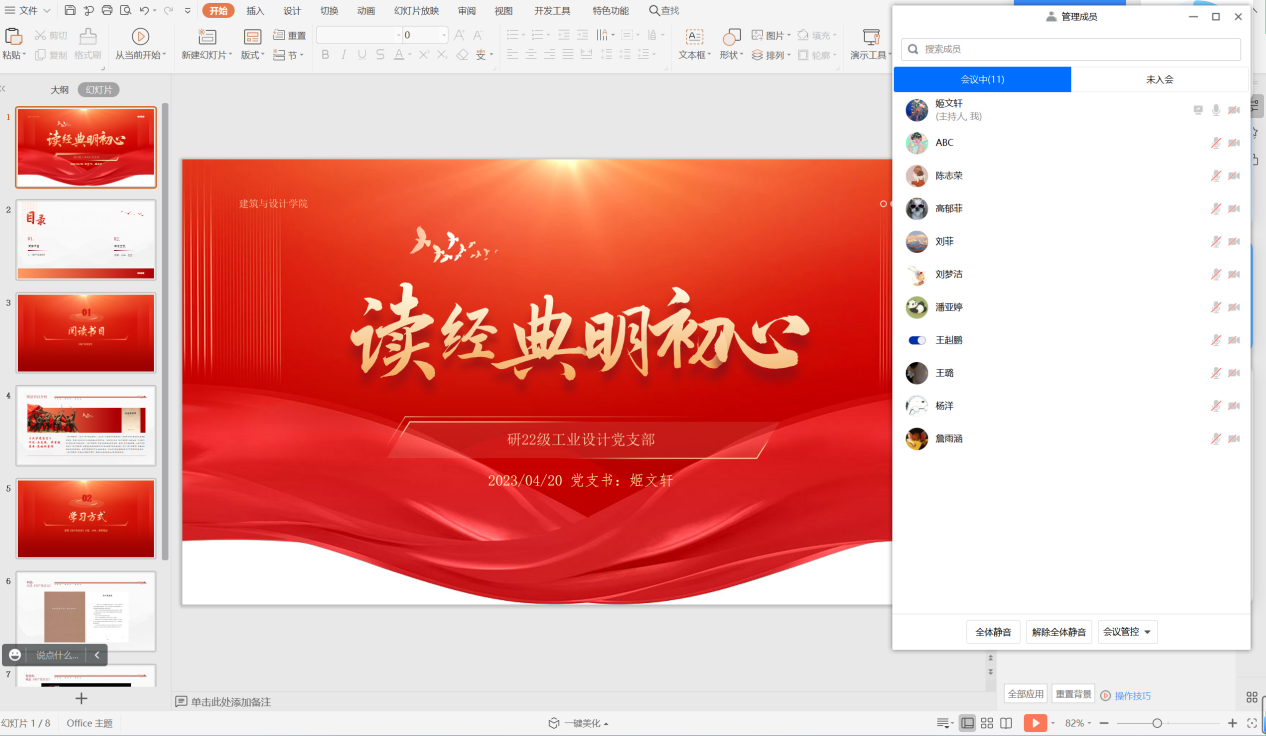Click the undo arrow icon
1266x736 pixels.
coord(145,10)
